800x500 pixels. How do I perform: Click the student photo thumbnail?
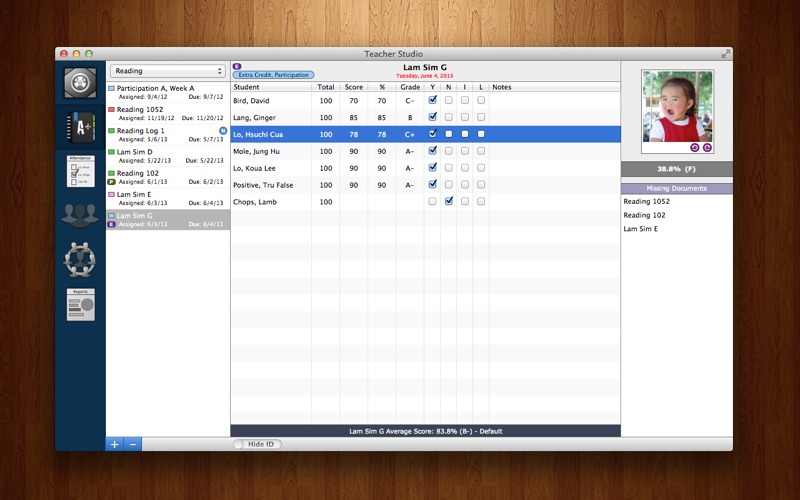pos(676,106)
